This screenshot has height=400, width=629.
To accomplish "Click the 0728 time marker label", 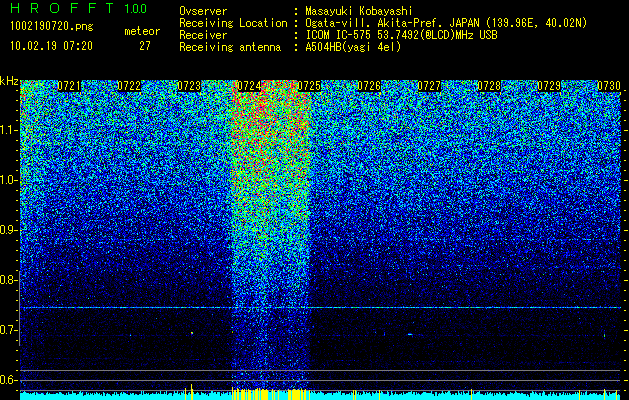I will [x=489, y=86].
